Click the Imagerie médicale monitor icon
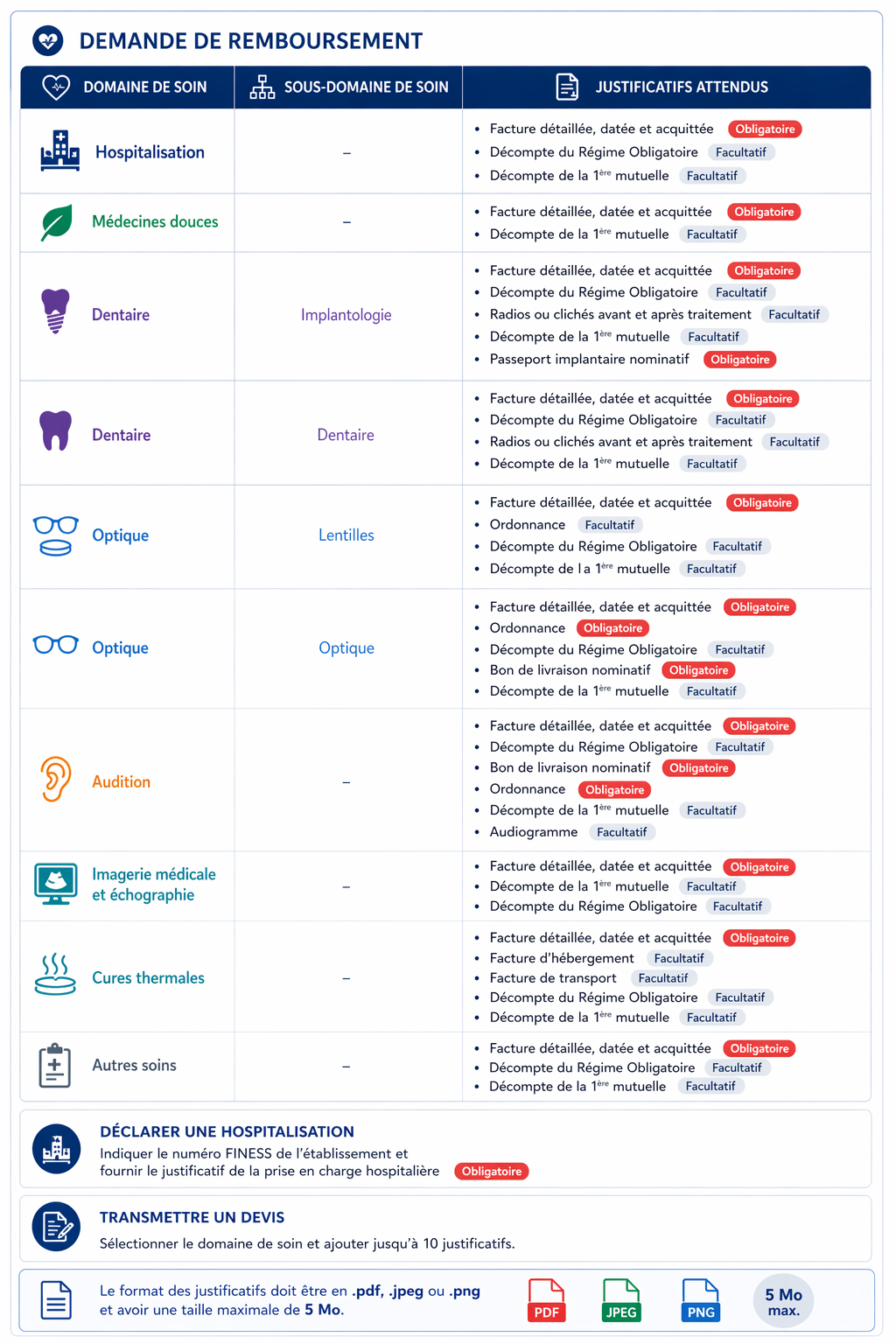The width and height of the screenshot is (896, 1344). click(x=56, y=884)
